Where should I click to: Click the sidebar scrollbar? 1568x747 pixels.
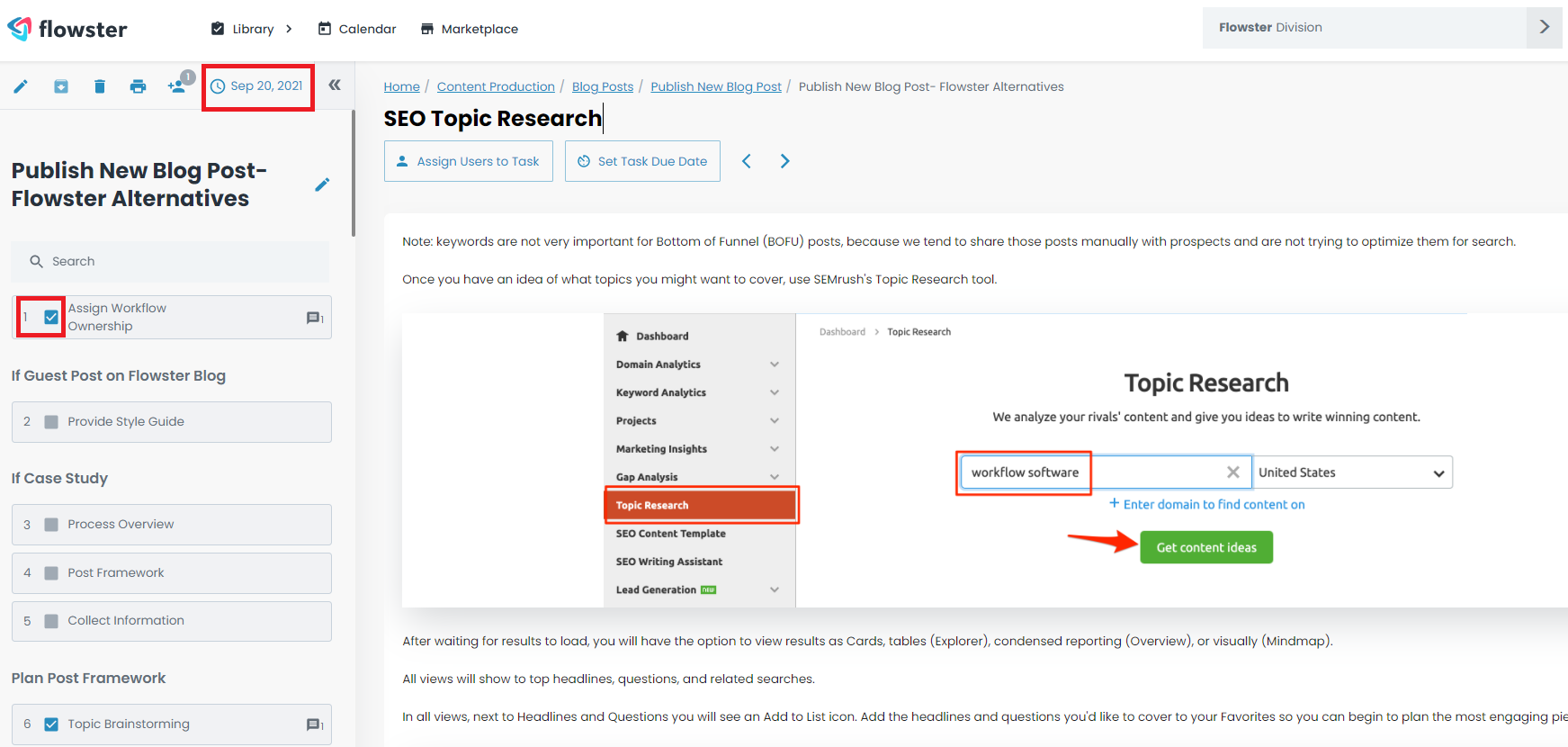pyautogui.click(x=354, y=173)
